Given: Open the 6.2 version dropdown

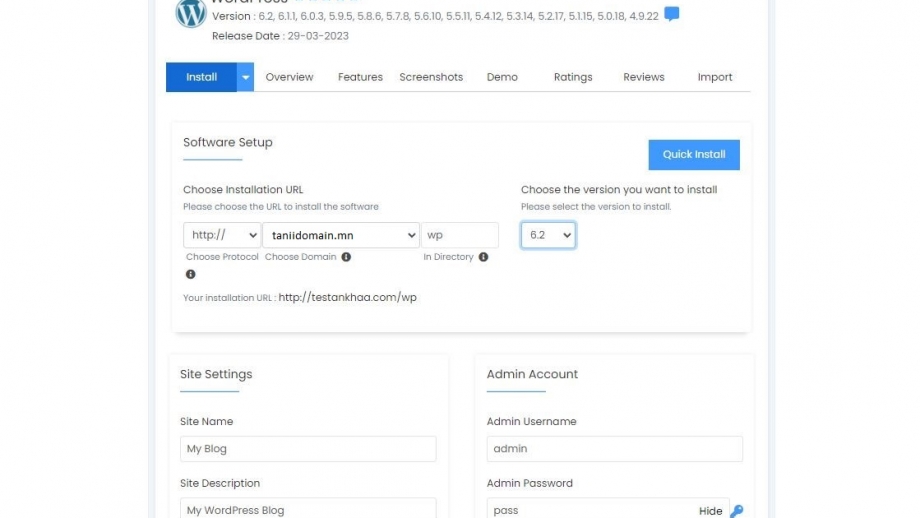Looking at the screenshot, I should [x=548, y=235].
